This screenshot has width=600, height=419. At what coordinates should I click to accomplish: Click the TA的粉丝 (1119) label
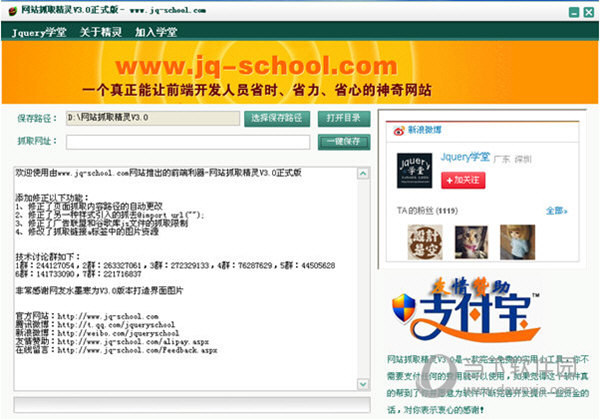427,211
